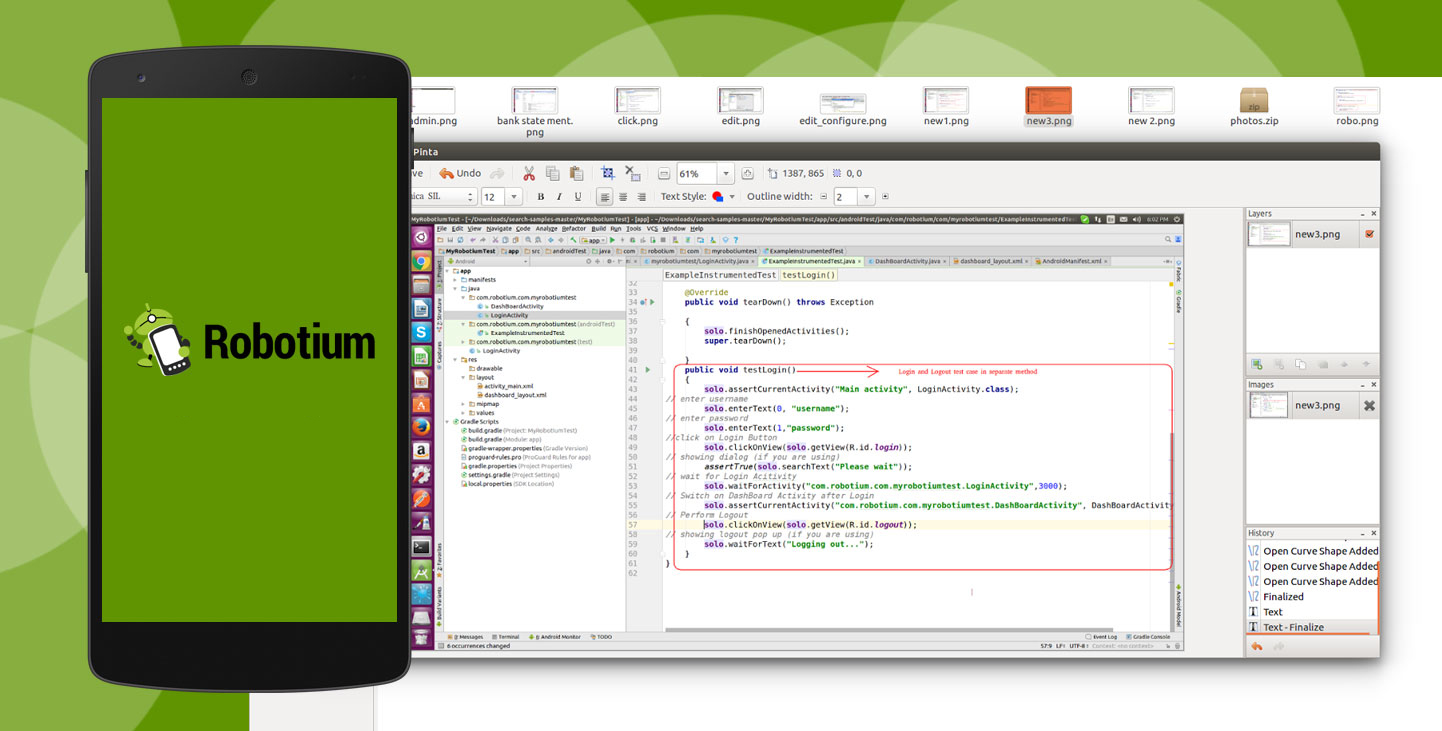Open the outline width 2 dropdown
This screenshot has height=731, width=1442.
coord(867,197)
